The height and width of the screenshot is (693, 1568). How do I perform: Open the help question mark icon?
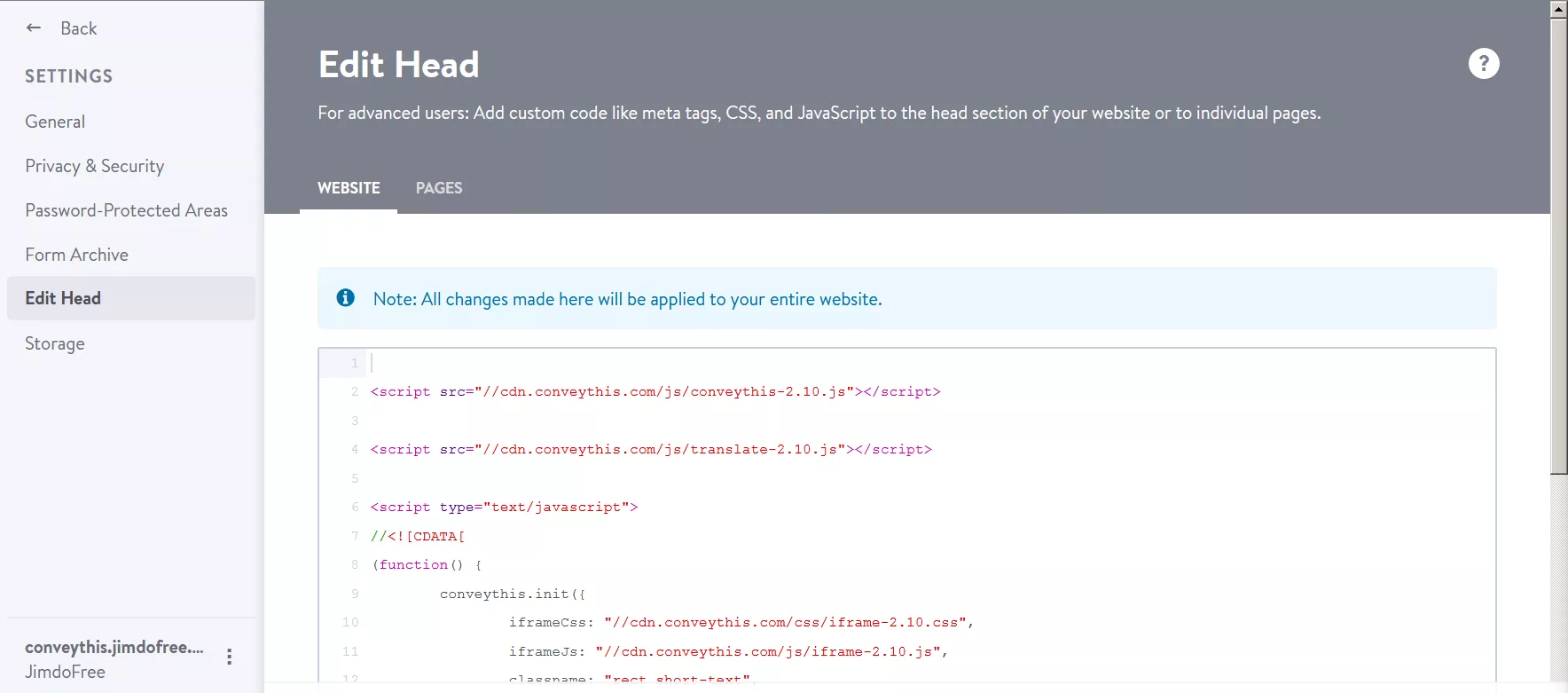click(x=1484, y=64)
